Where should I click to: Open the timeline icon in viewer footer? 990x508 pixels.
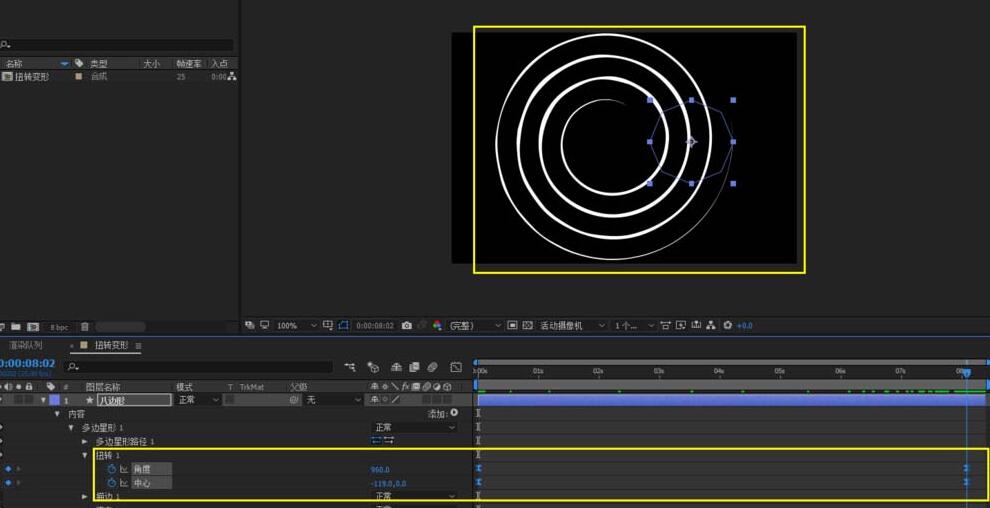pos(696,326)
